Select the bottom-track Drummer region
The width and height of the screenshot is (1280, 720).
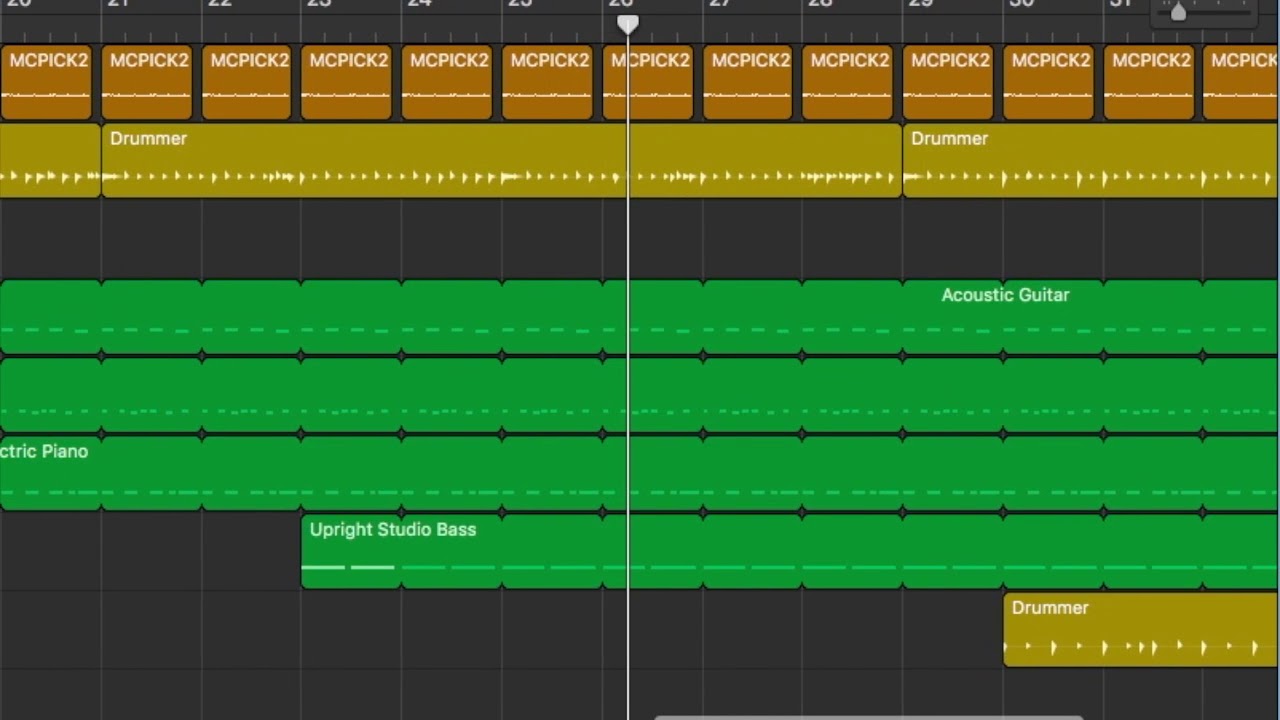pyautogui.click(x=1141, y=629)
